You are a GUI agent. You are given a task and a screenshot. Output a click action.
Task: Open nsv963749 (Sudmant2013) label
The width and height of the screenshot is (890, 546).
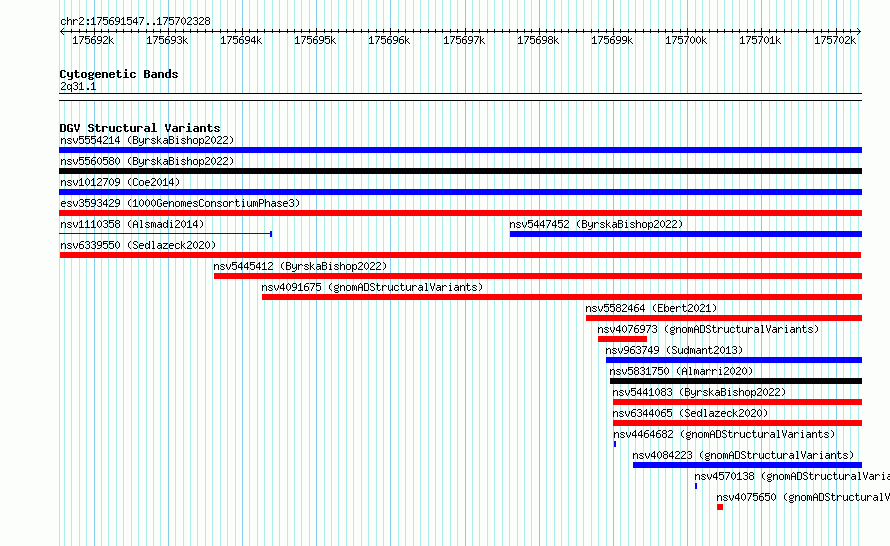point(674,350)
